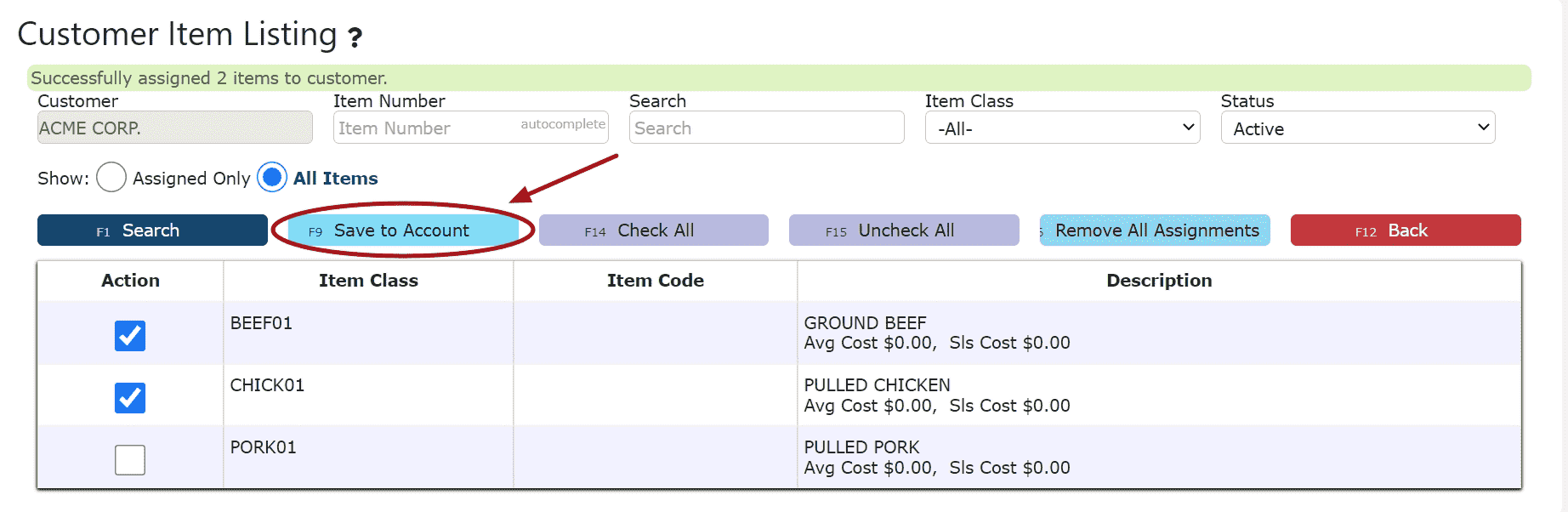1568x512 pixels.
Task: Uncheck the CHICK01 row checkbox
Action: (x=130, y=397)
